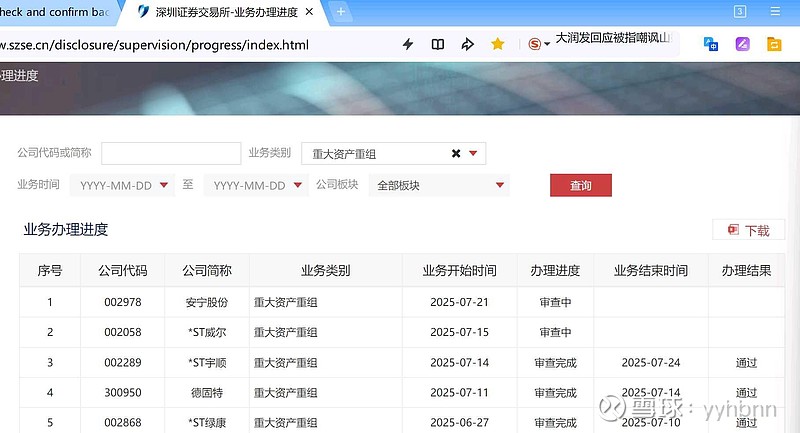Open the browser hamburger menu
The height and width of the screenshot is (433, 800).
[x=775, y=11]
